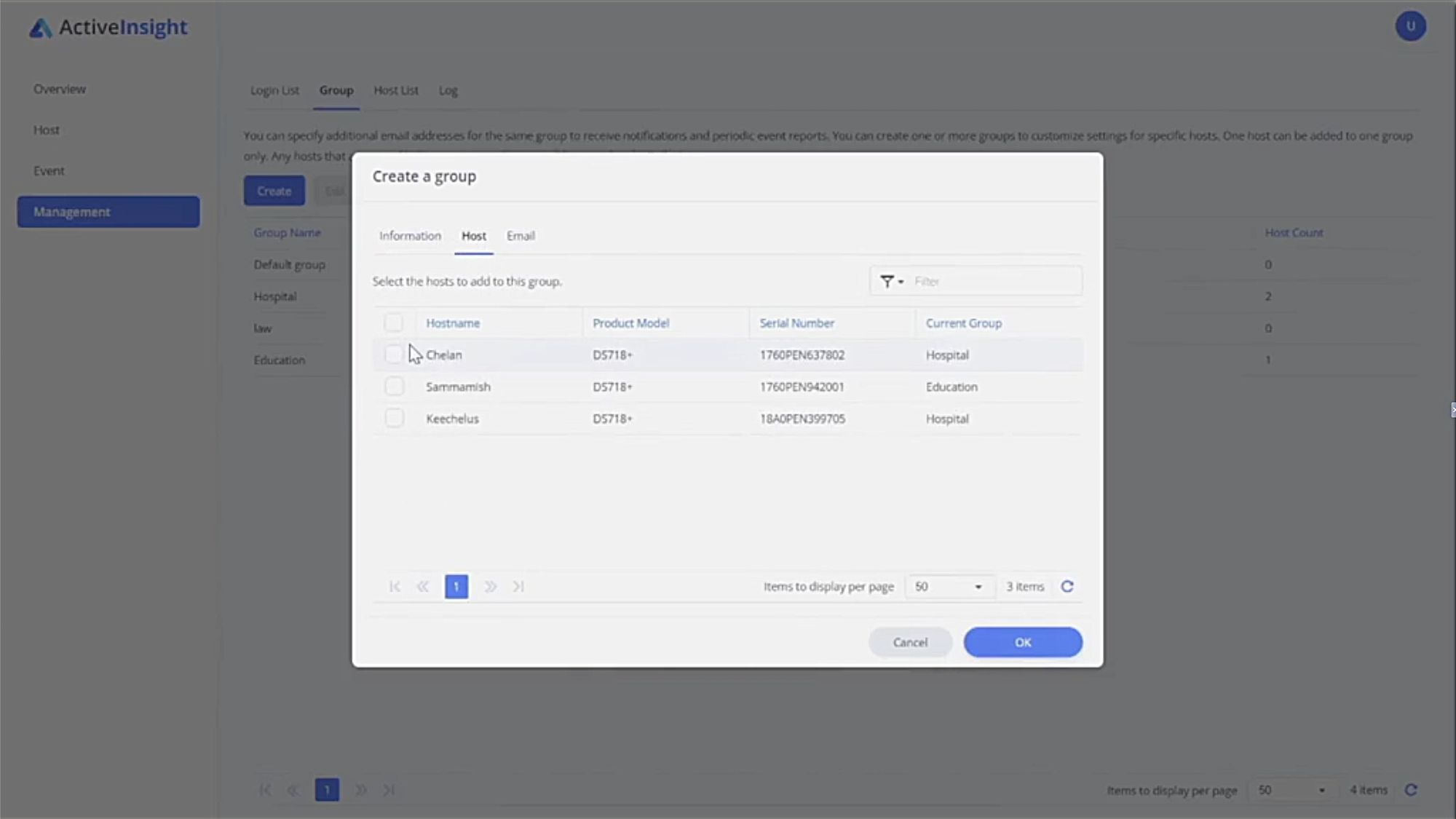
Task: Click the Group Name column header
Action: coord(287,232)
